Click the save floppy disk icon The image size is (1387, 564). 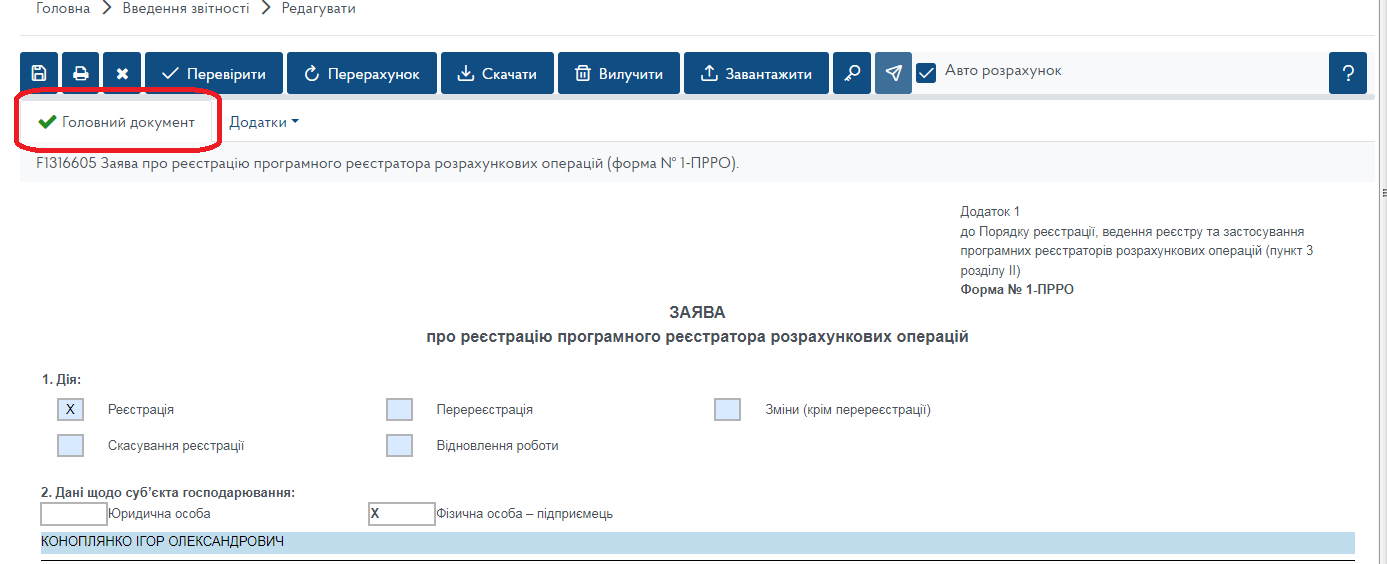click(x=39, y=73)
